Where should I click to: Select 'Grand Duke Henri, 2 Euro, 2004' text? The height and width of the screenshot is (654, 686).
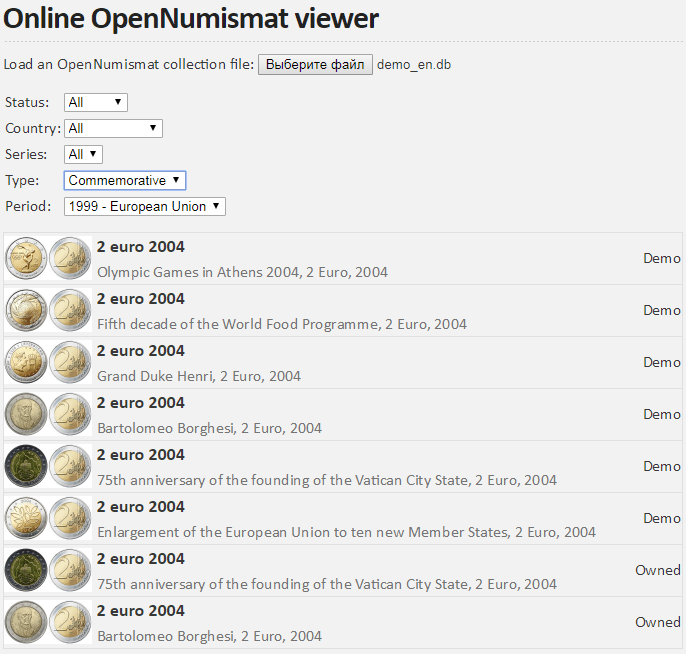click(x=199, y=377)
